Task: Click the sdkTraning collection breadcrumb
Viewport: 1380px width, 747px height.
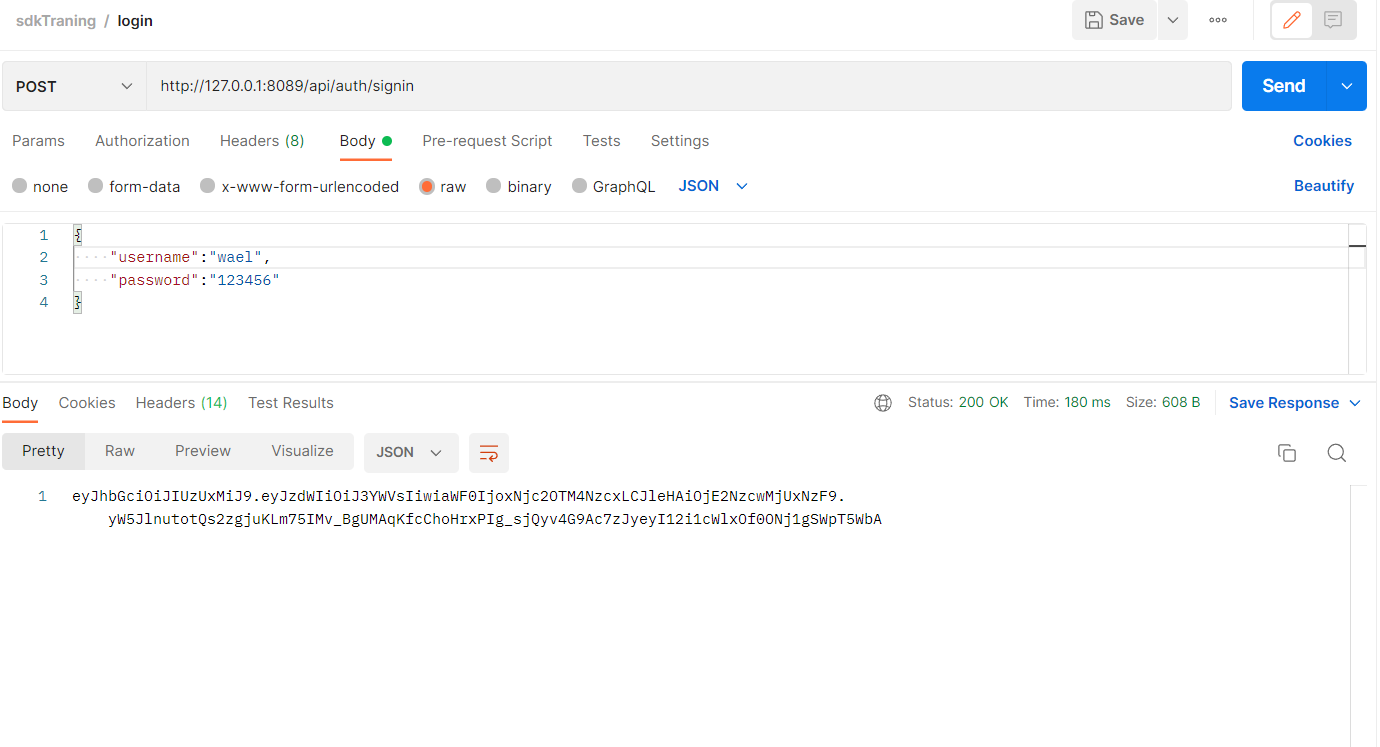Action: click(x=55, y=21)
